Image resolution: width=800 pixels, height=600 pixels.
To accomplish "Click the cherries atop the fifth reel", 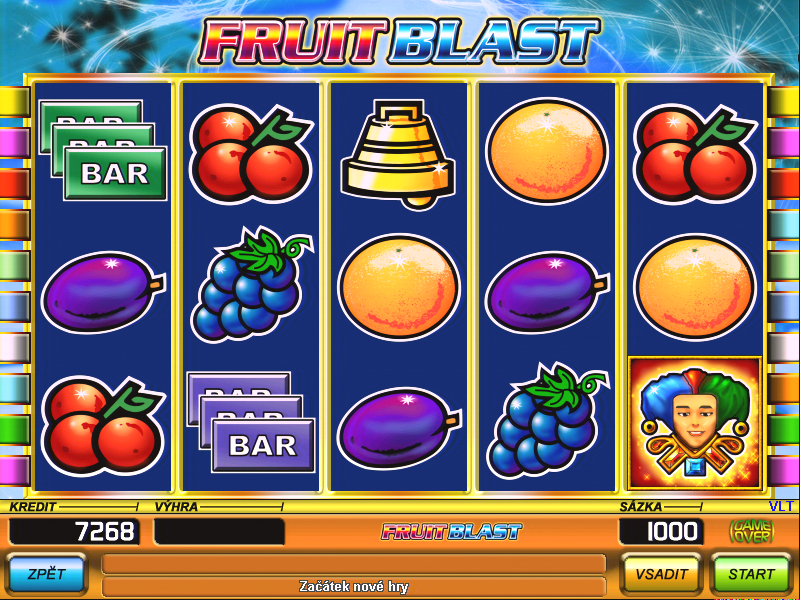I will [x=695, y=154].
